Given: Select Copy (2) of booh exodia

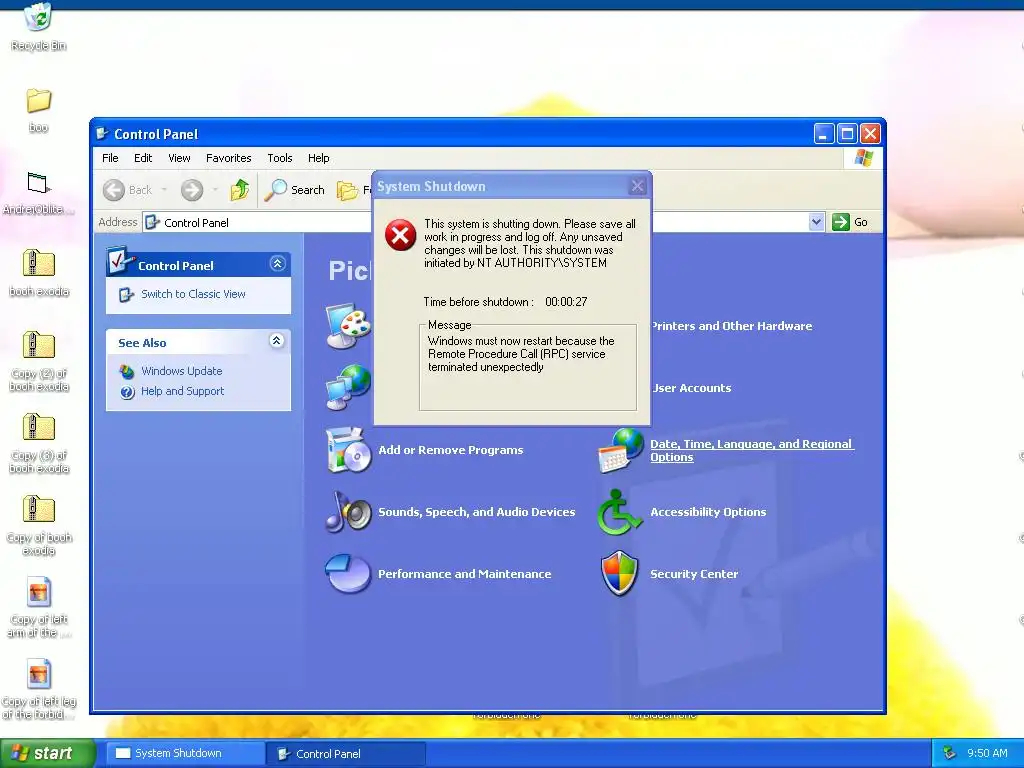Looking at the screenshot, I should pyautogui.click(x=39, y=346).
